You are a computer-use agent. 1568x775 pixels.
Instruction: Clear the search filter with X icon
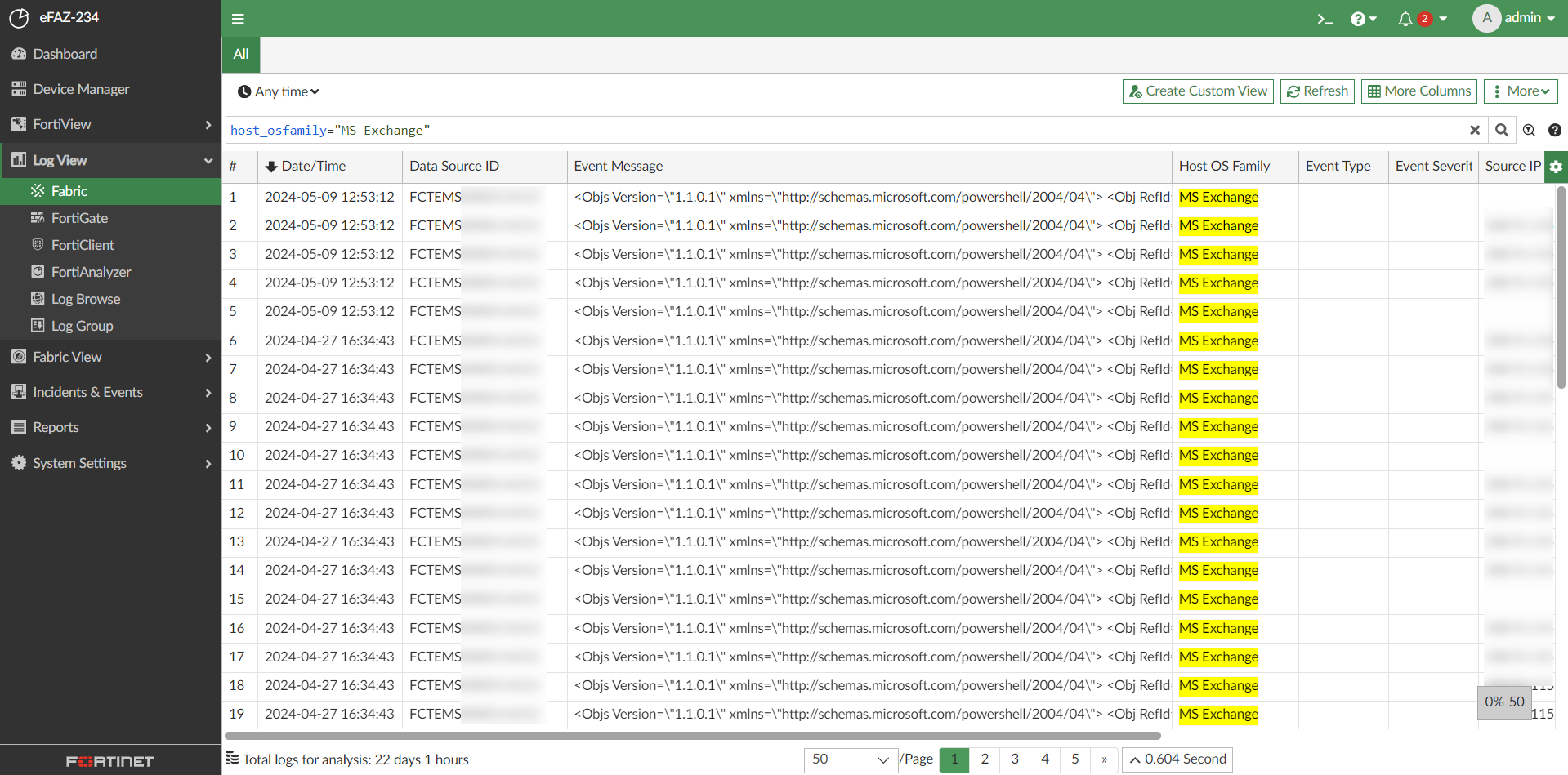click(x=1475, y=130)
